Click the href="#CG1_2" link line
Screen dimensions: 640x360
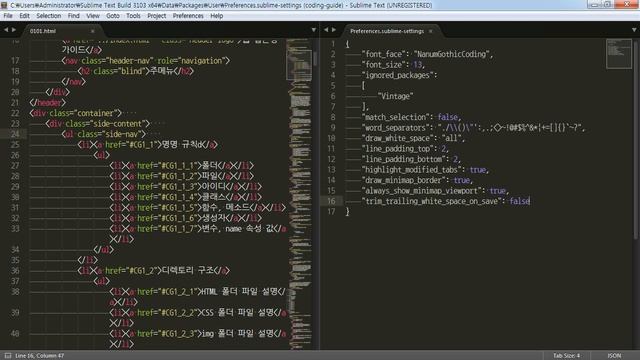pos(153,270)
